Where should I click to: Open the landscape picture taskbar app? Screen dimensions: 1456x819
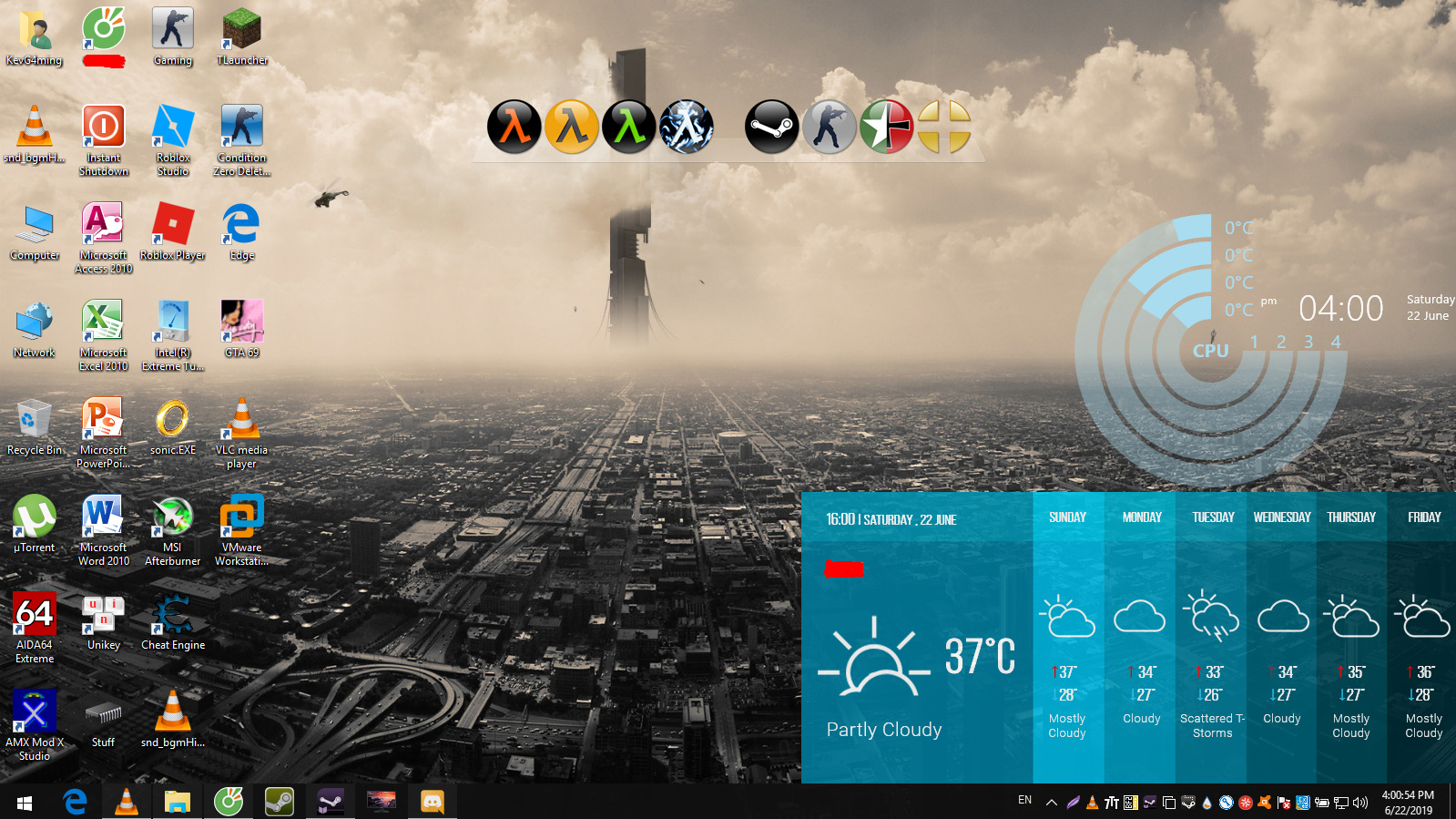382,802
